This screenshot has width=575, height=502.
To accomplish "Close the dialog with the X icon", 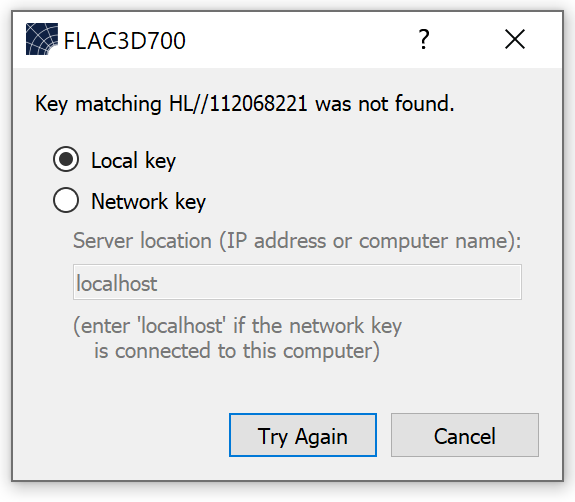I will pyautogui.click(x=515, y=39).
